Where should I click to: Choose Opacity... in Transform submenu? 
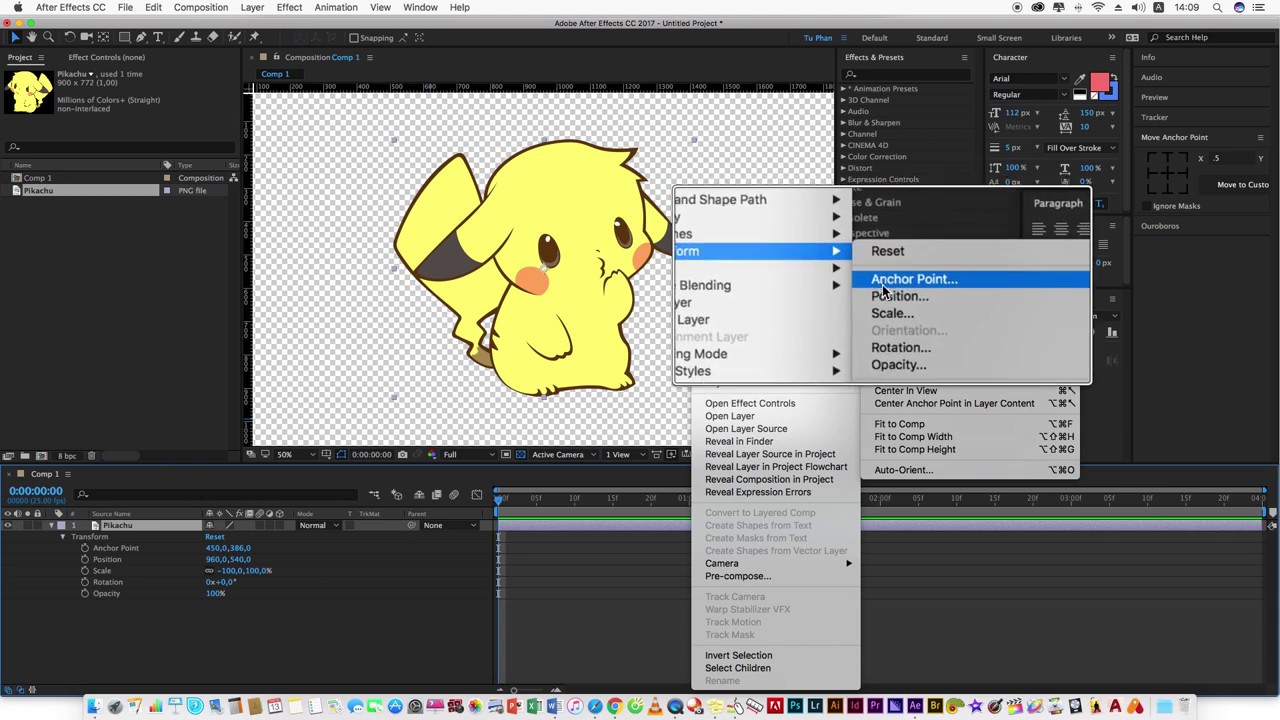click(898, 365)
